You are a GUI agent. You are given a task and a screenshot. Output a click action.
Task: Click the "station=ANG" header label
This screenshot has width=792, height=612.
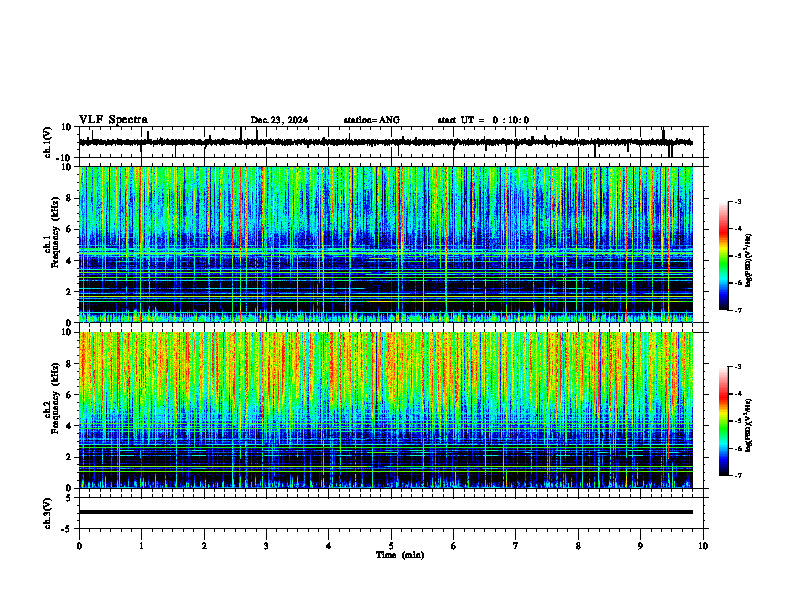point(372,120)
